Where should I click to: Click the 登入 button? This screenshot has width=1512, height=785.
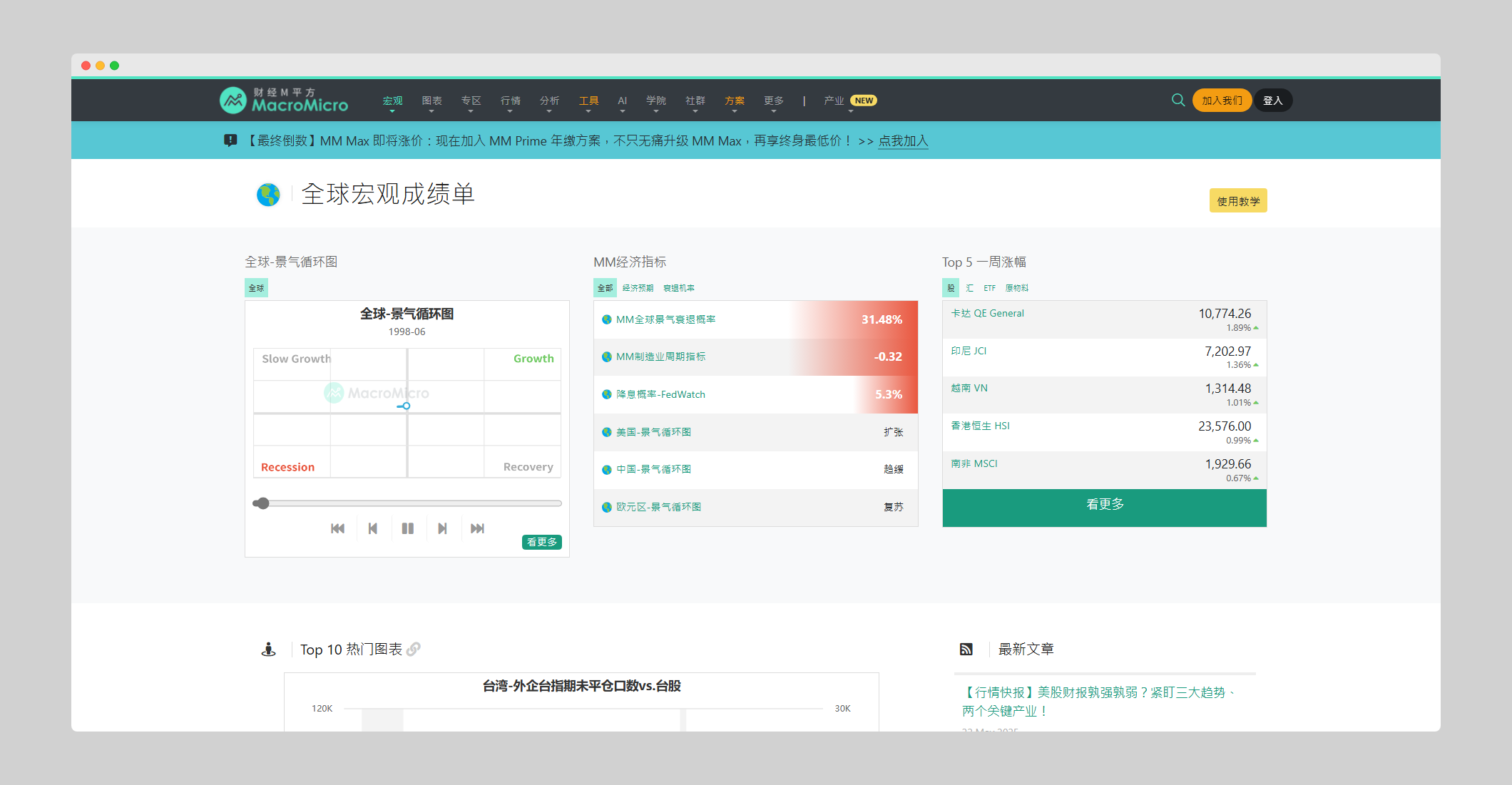(1273, 100)
